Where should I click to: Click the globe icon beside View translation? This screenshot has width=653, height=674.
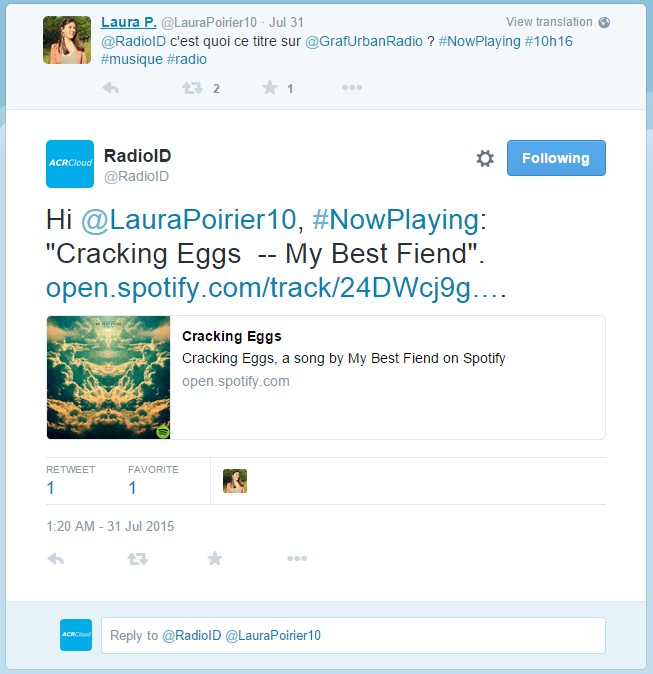(x=604, y=22)
